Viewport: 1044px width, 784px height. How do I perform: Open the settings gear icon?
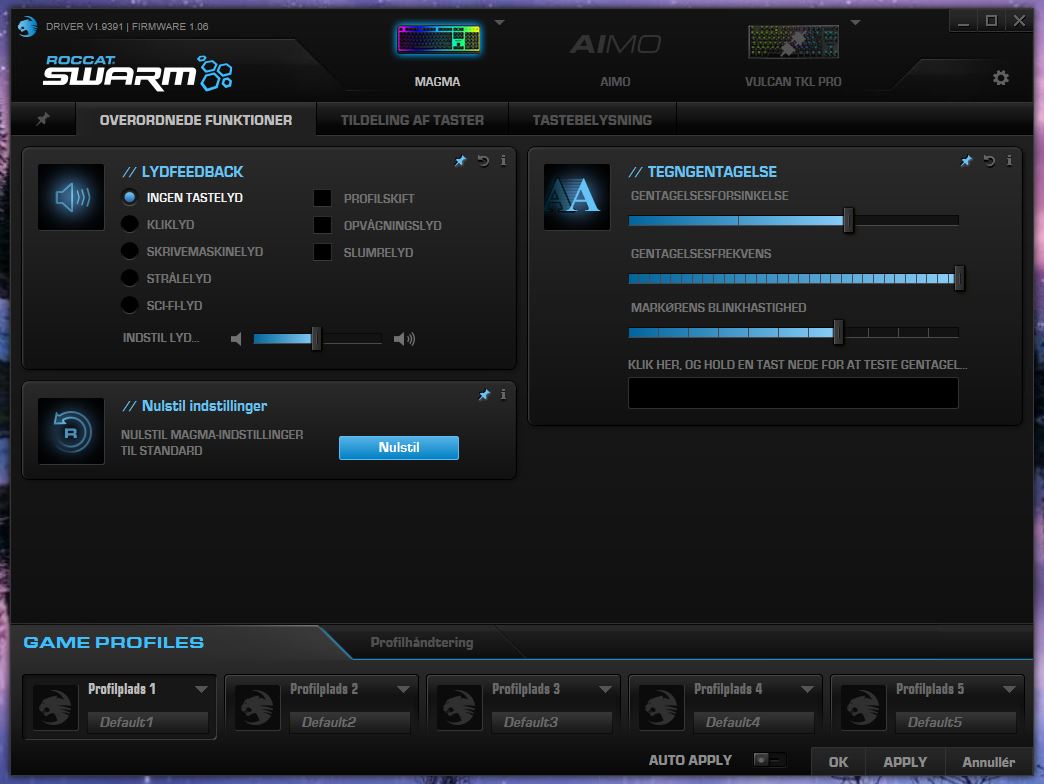(x=1000, y=78)
